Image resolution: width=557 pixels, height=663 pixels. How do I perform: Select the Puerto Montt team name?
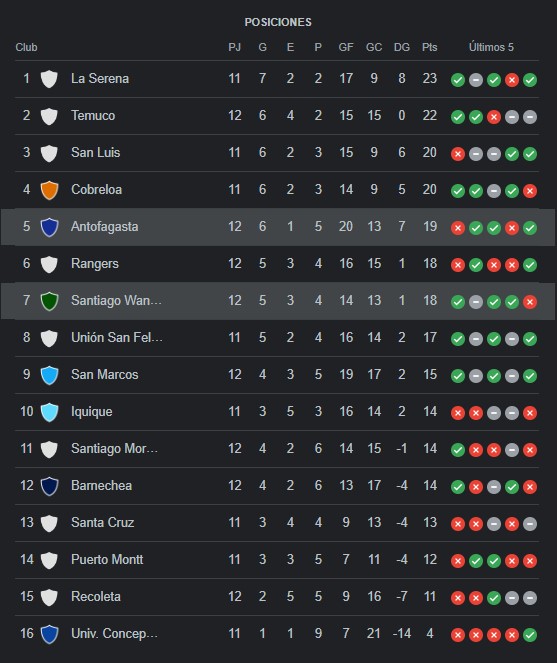[107, 559]
